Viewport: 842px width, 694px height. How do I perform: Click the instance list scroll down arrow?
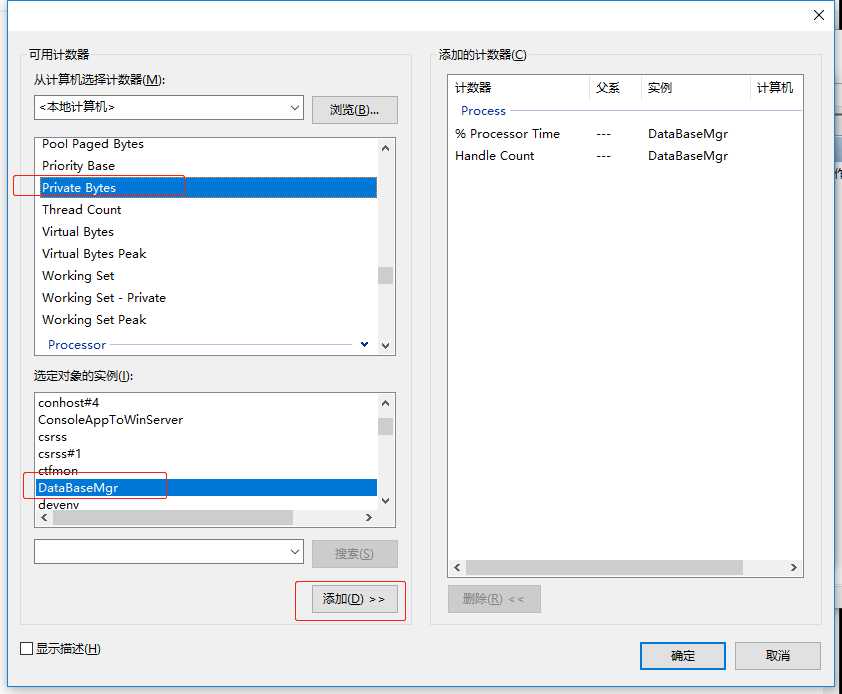[x=386, y=501]
